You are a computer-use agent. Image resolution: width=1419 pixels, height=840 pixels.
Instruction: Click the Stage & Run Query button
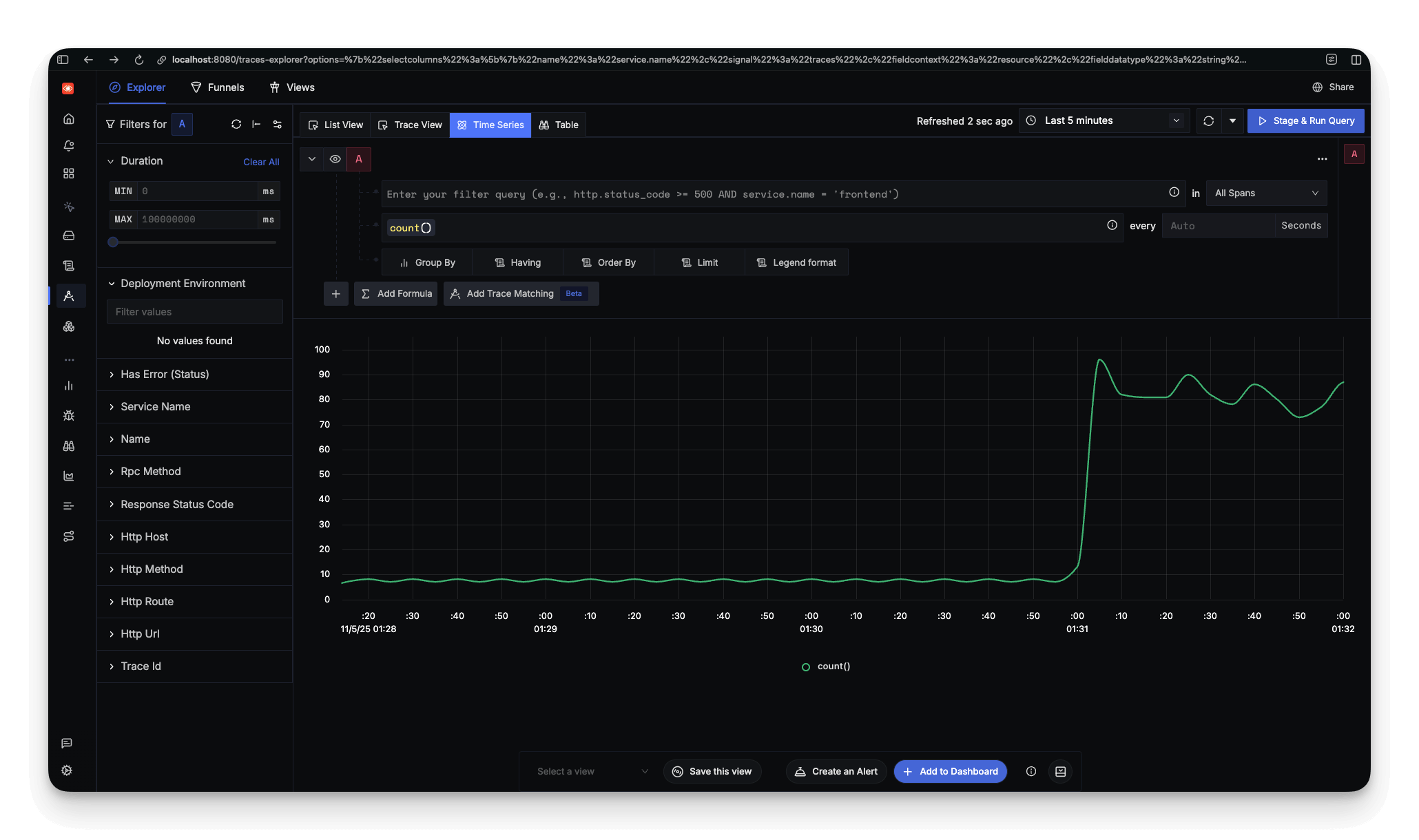click(x=1305, y=120)
